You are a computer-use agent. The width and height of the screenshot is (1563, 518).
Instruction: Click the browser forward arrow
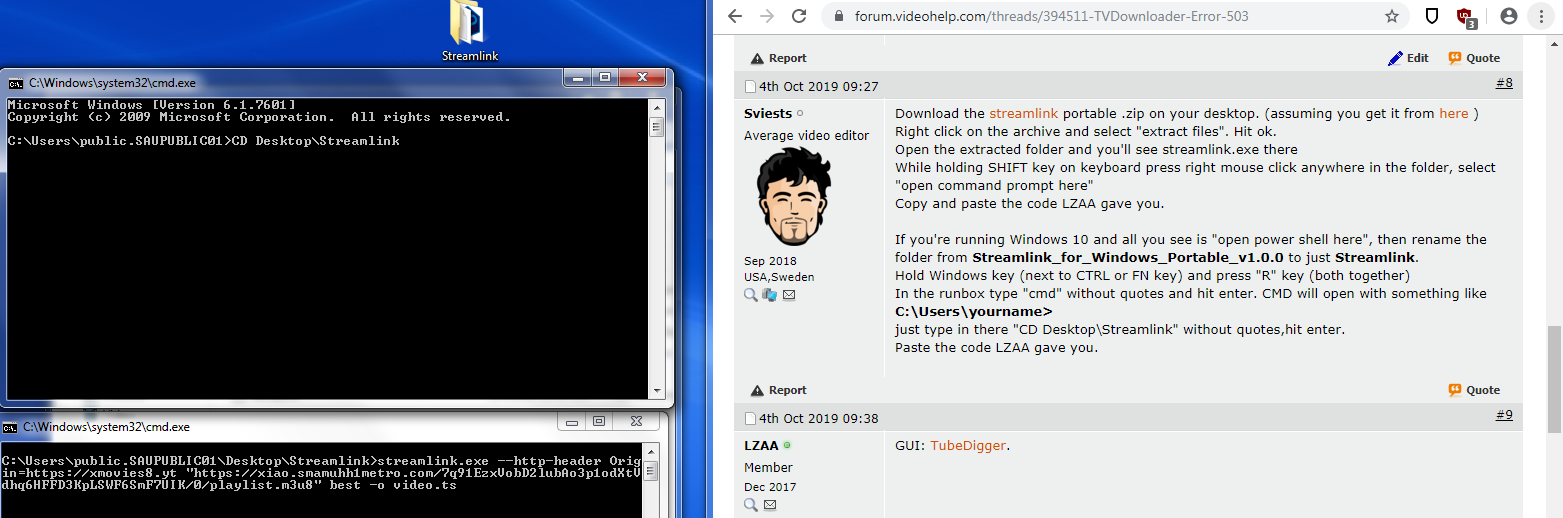[767, 16]
